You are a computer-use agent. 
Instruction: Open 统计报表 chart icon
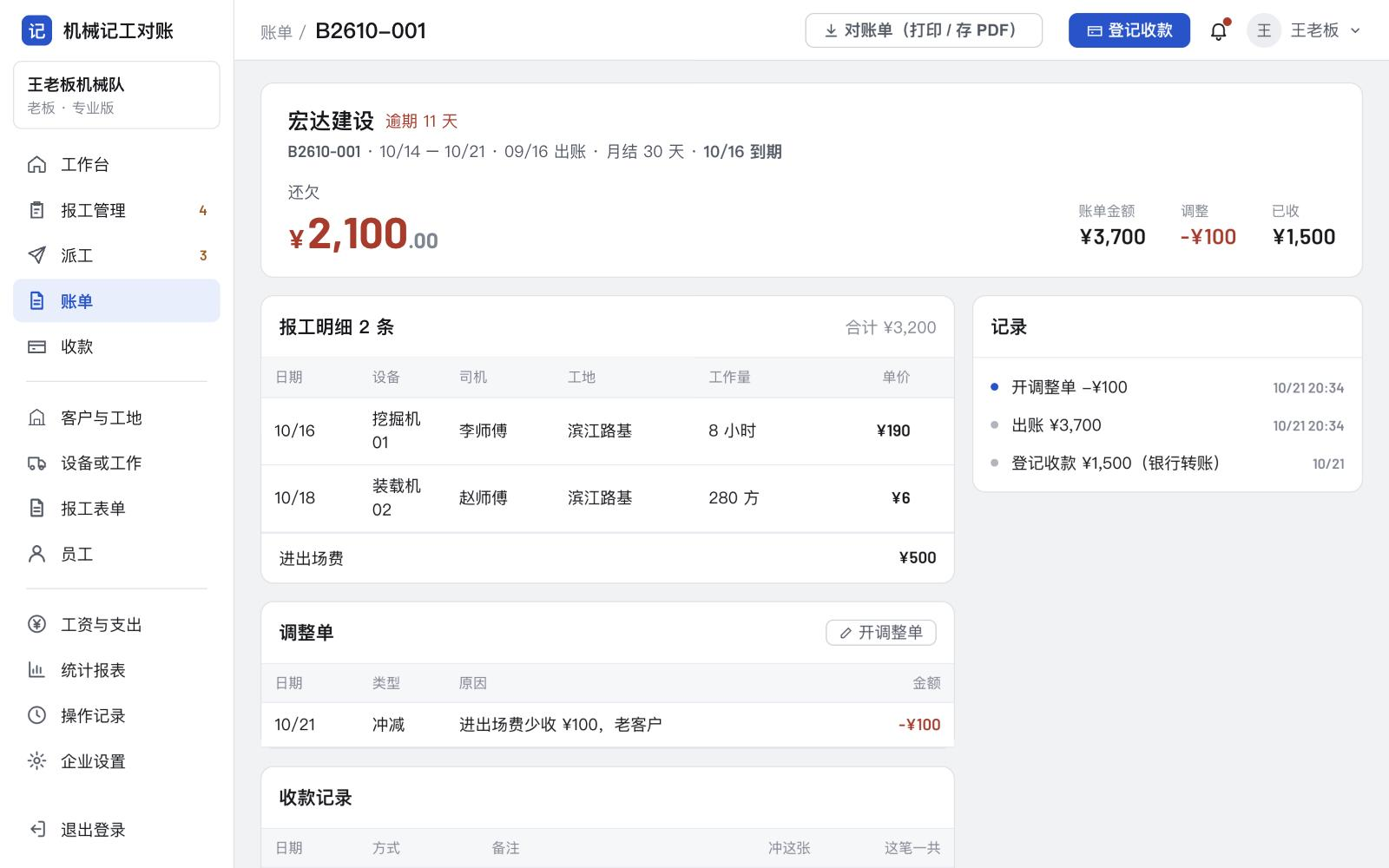pyautogui.click(x=36, y=670)
